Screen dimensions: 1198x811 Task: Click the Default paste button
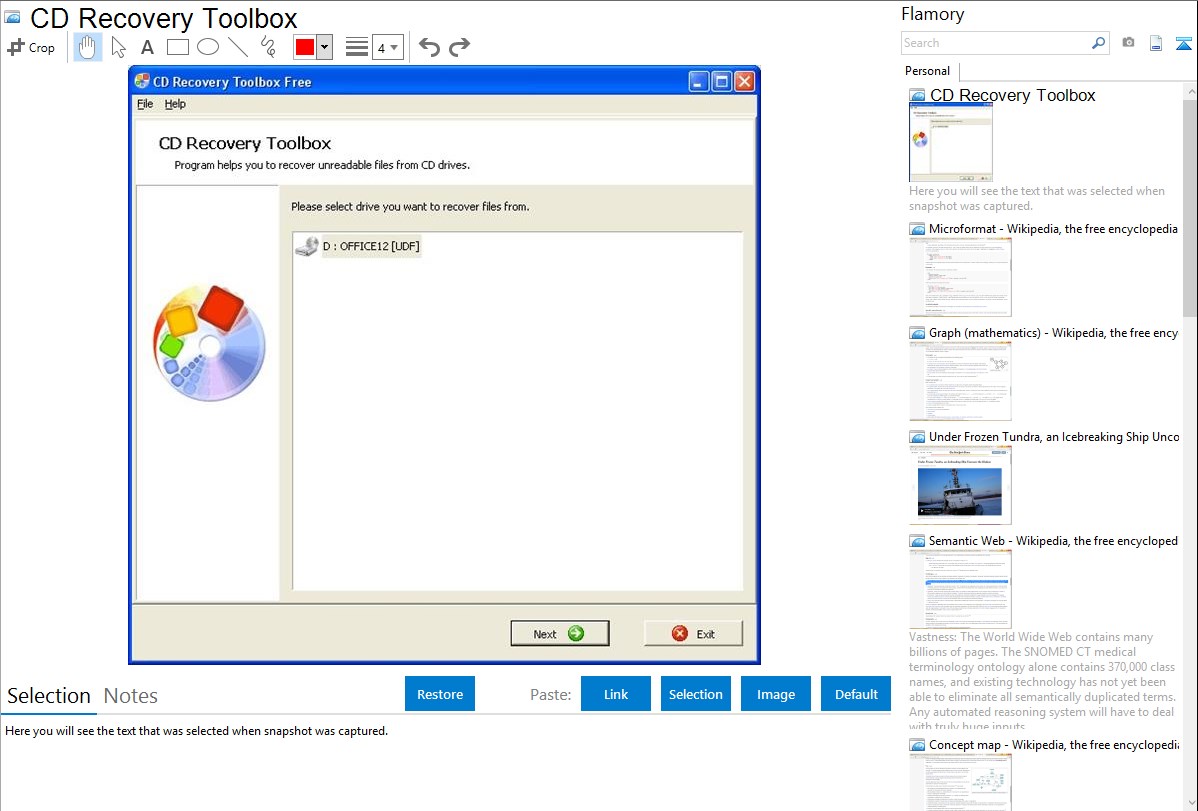856,694
